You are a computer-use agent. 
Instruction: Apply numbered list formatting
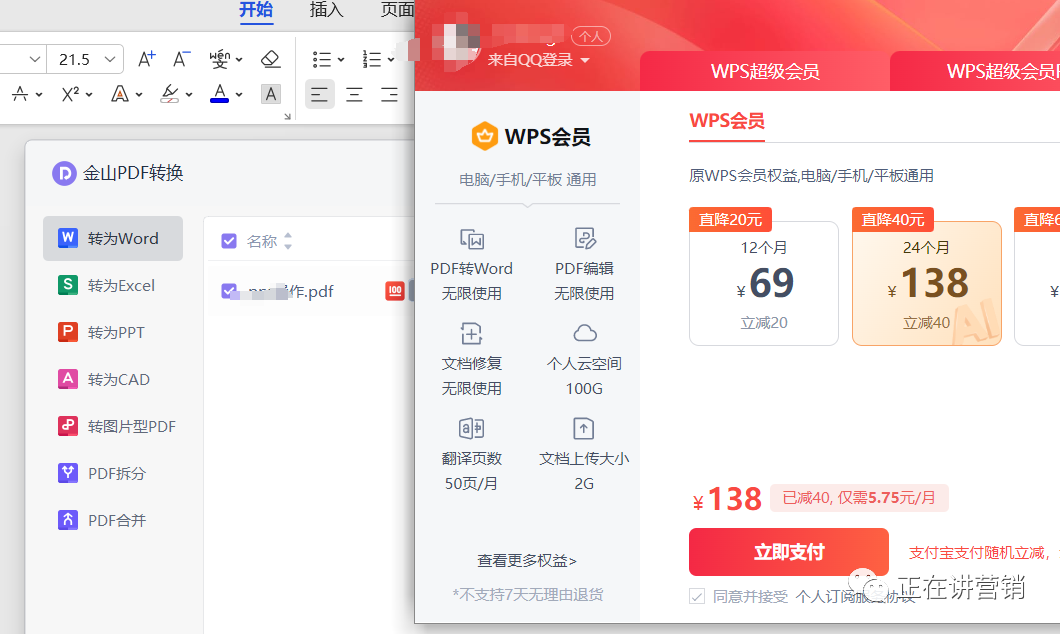click(371, 59)
